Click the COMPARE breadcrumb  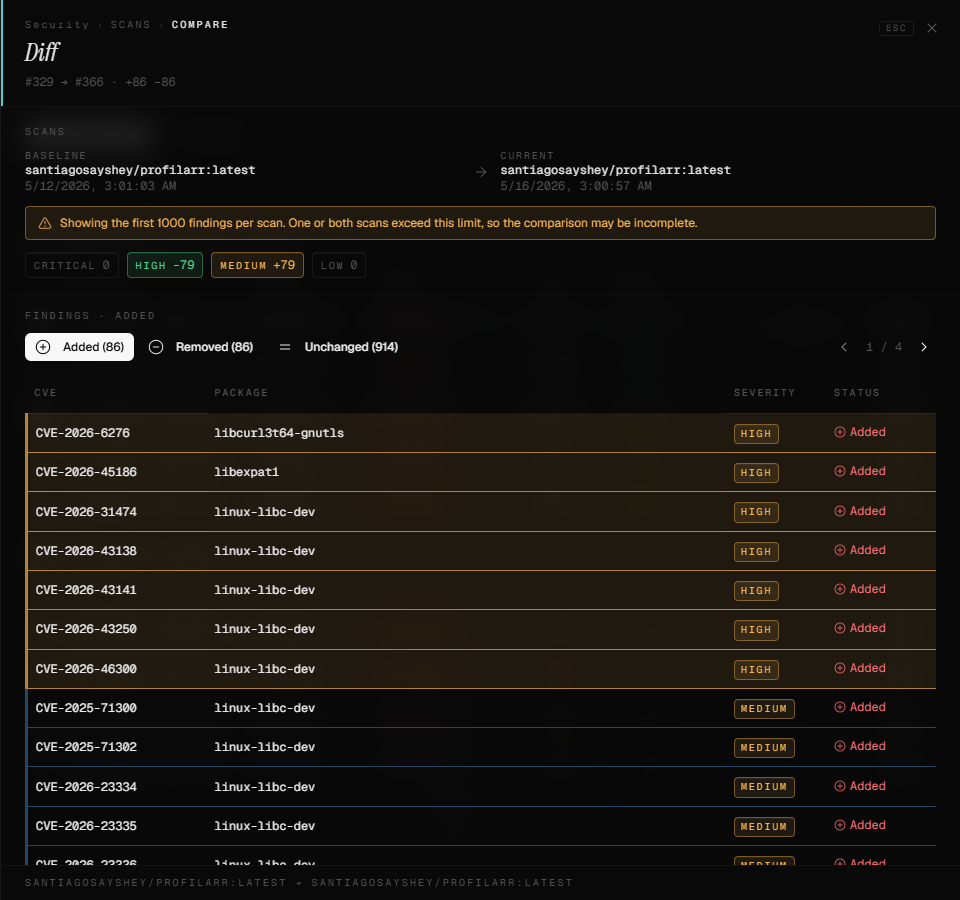tap(200, 25)
